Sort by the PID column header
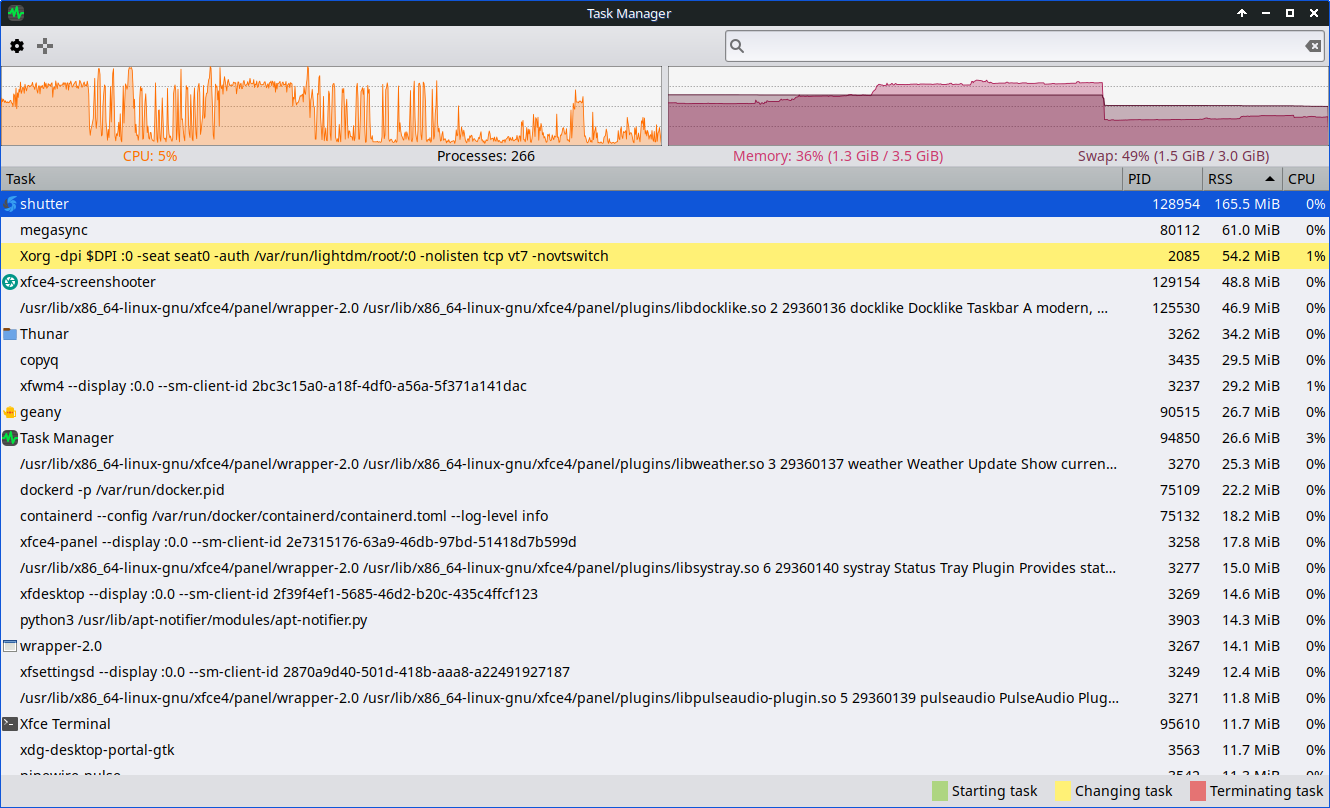The height and width of the screenshot is (808, 1330). click(x=1163, y=179)
